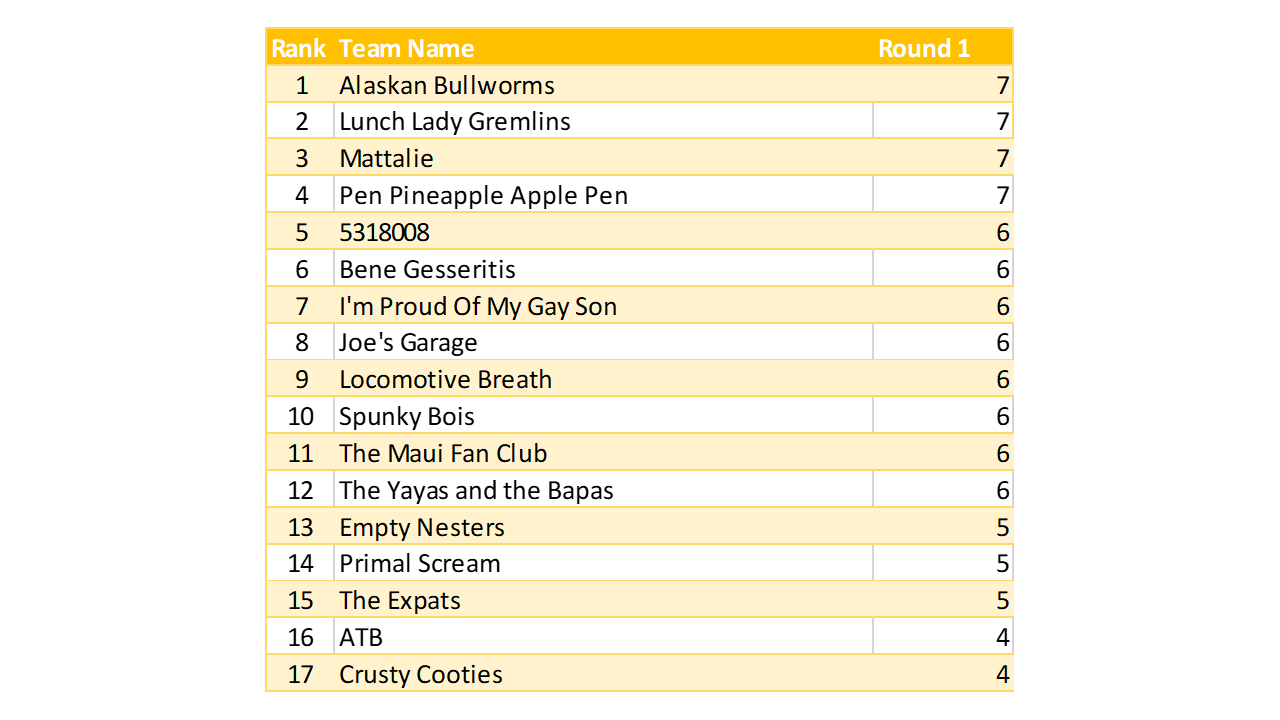
Task: Click team name 5318008
Action: 385,232
